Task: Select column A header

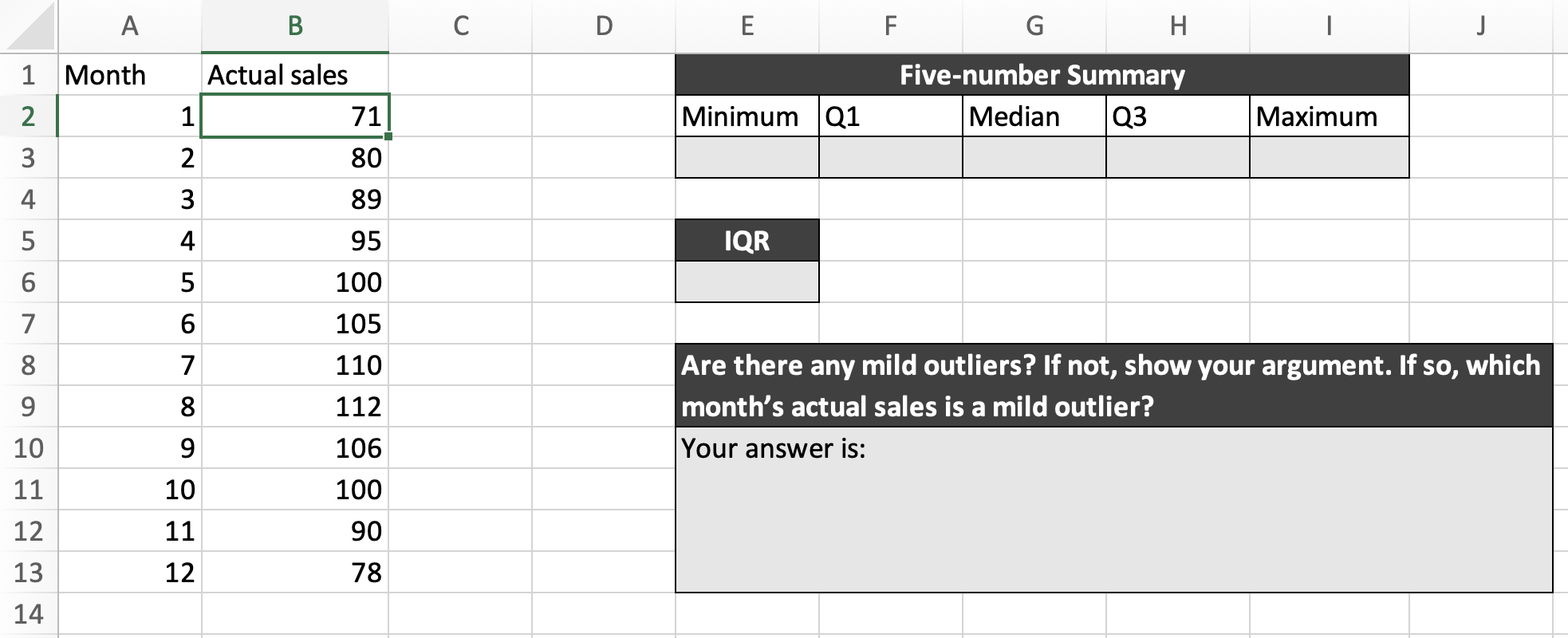Action: tap(129, 26)
